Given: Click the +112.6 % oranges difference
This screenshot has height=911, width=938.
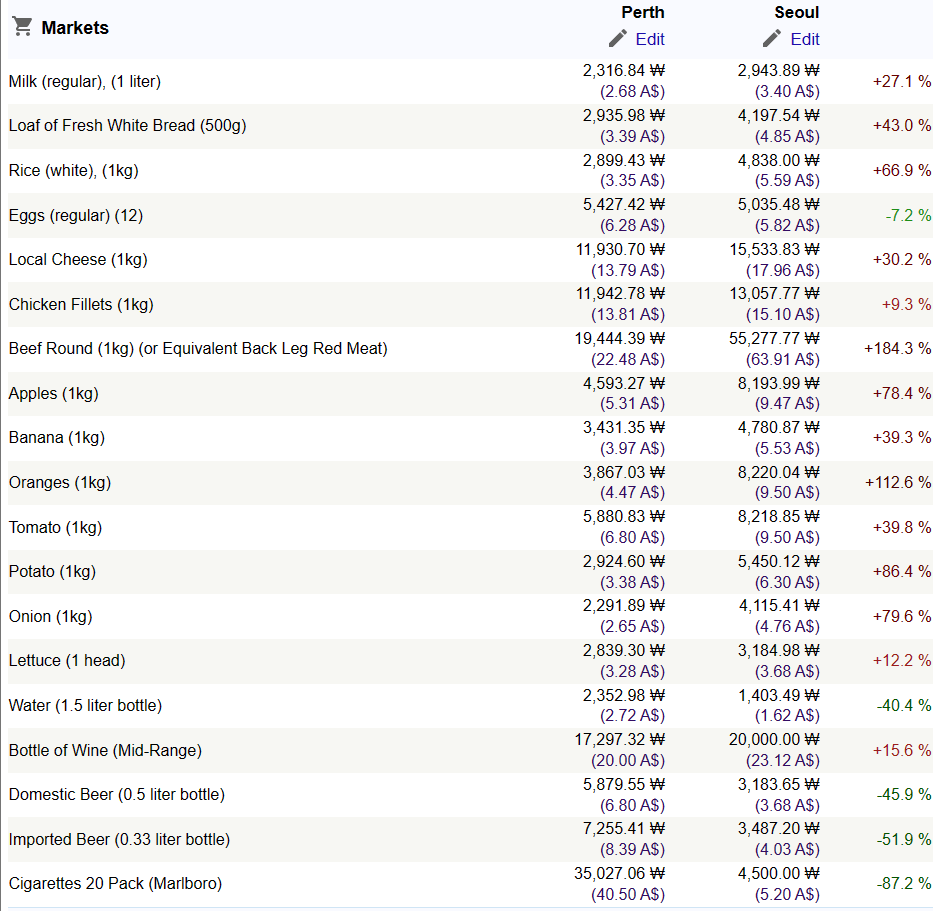Looking at the screenshot, I should tap(897, 483).
